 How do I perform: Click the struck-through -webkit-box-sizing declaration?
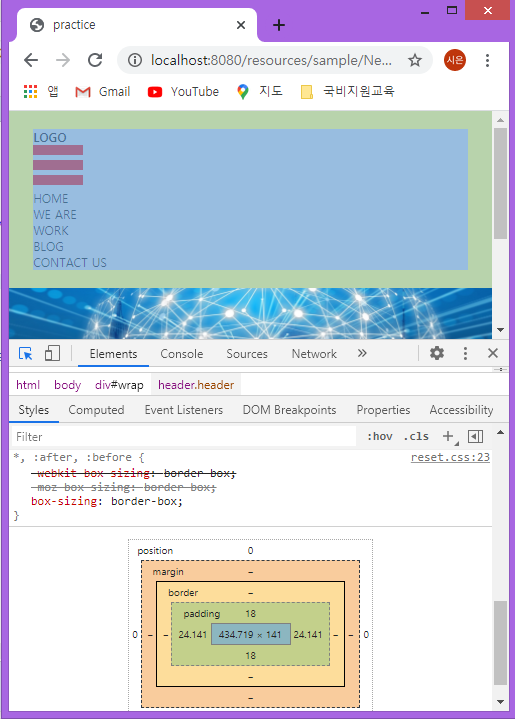click(x=133, y=473)
